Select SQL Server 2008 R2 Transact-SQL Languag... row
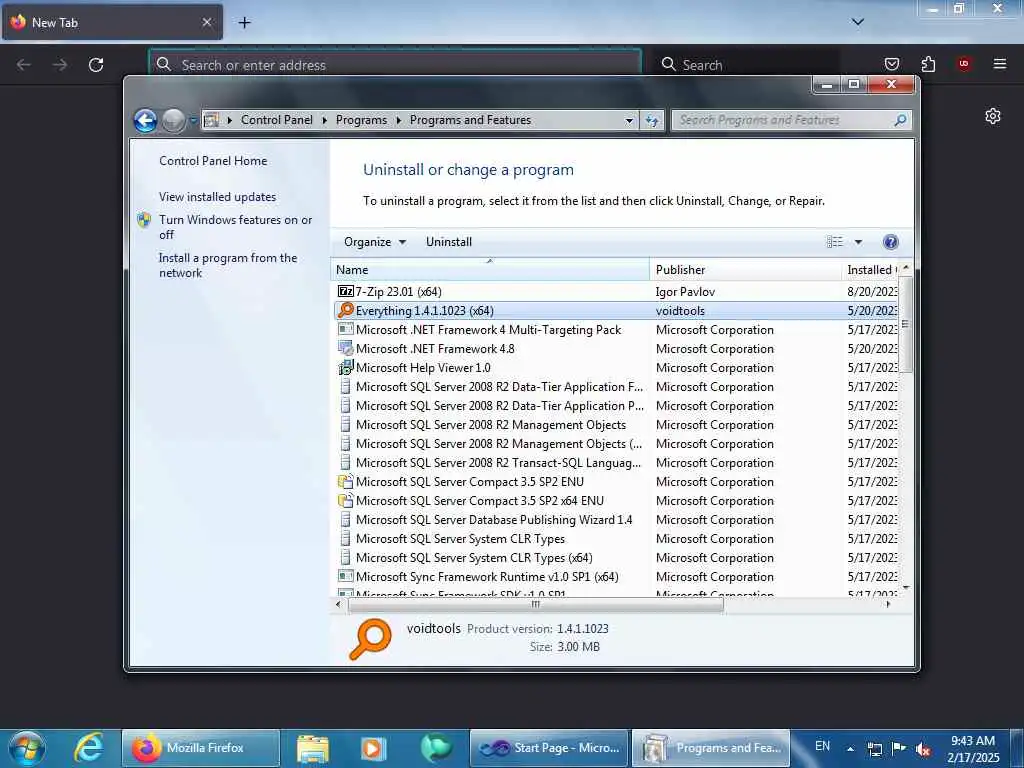Screen dimensions: 1024x768 (616, 462)
